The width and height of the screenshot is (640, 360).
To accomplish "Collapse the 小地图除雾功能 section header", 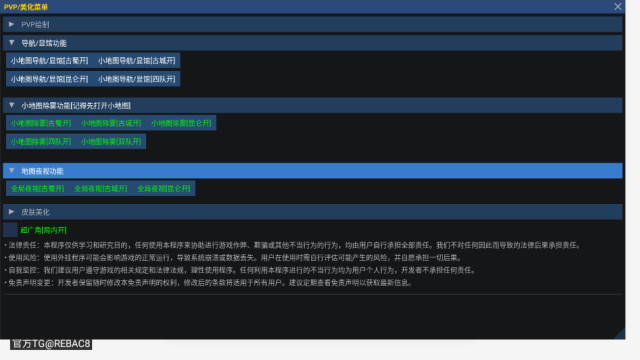I will pyautogui.click(x=313, y=105).
